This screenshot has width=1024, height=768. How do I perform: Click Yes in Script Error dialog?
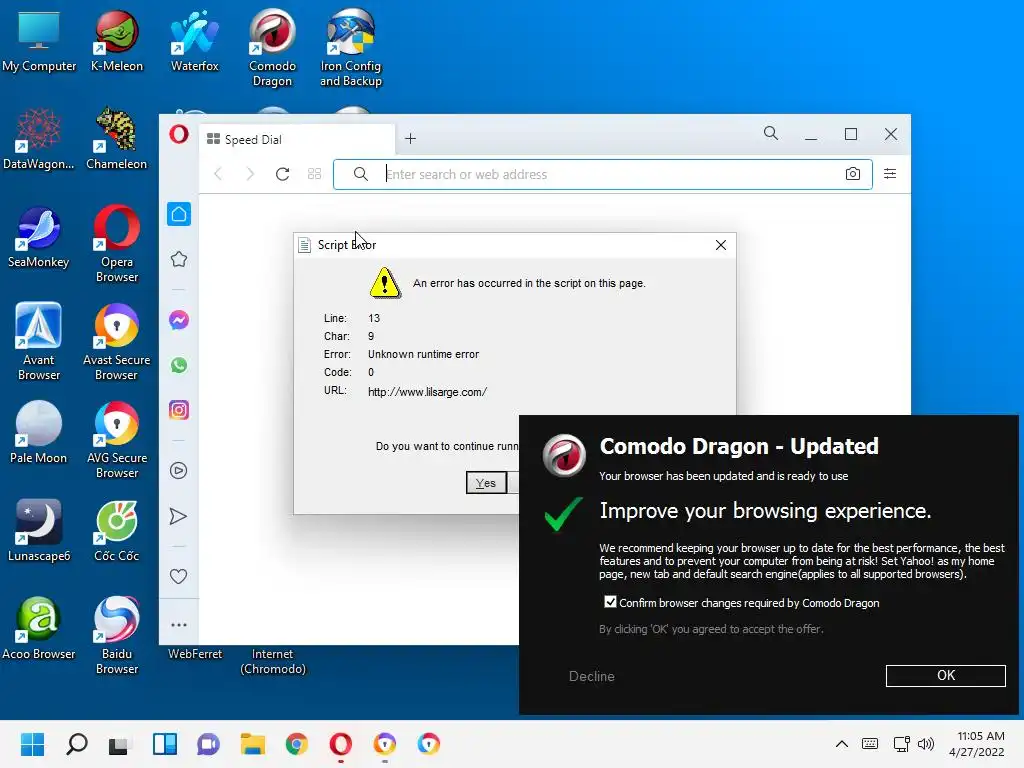click(486, 483)
